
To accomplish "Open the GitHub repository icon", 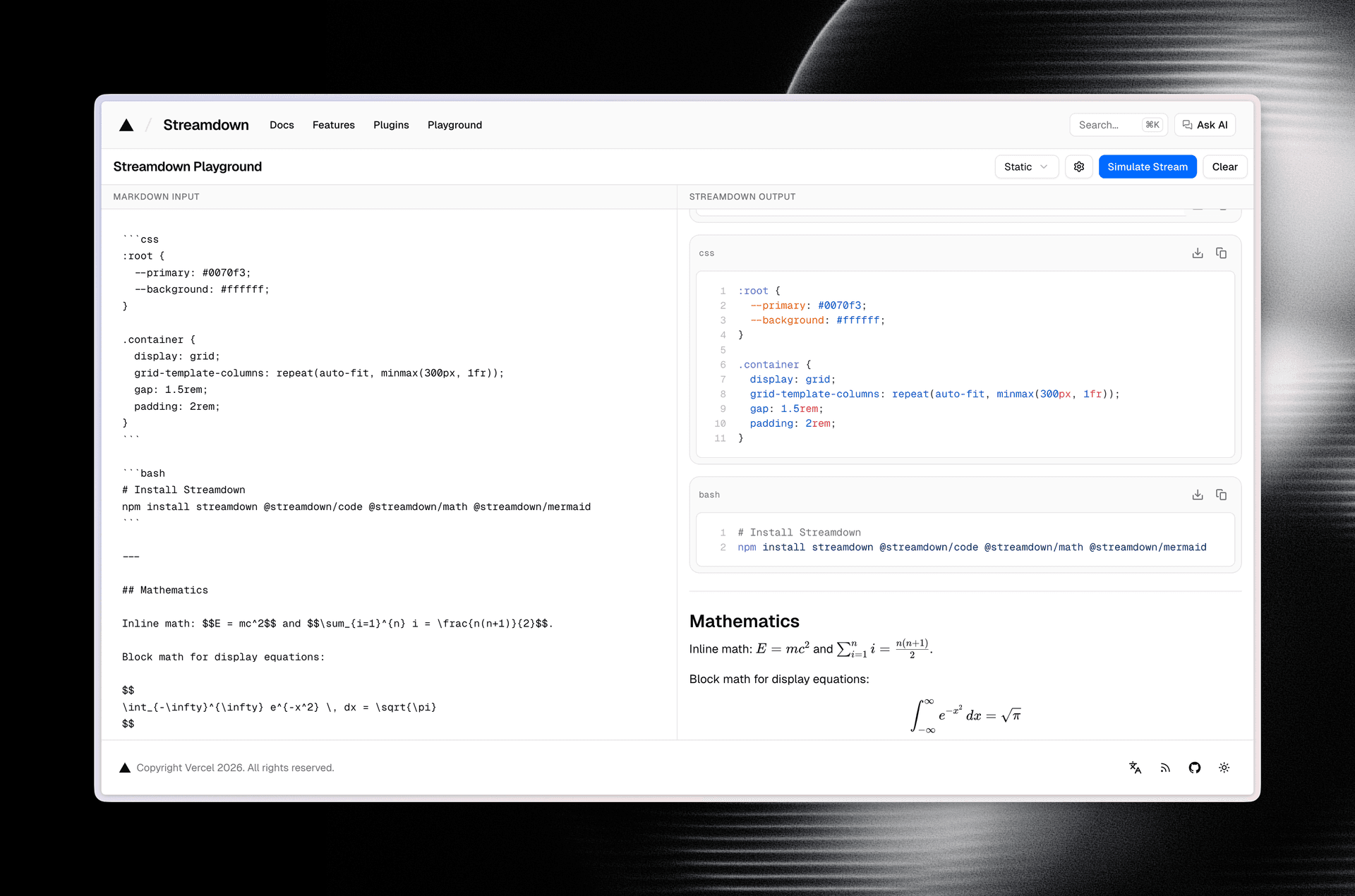I will [1194, 768].
